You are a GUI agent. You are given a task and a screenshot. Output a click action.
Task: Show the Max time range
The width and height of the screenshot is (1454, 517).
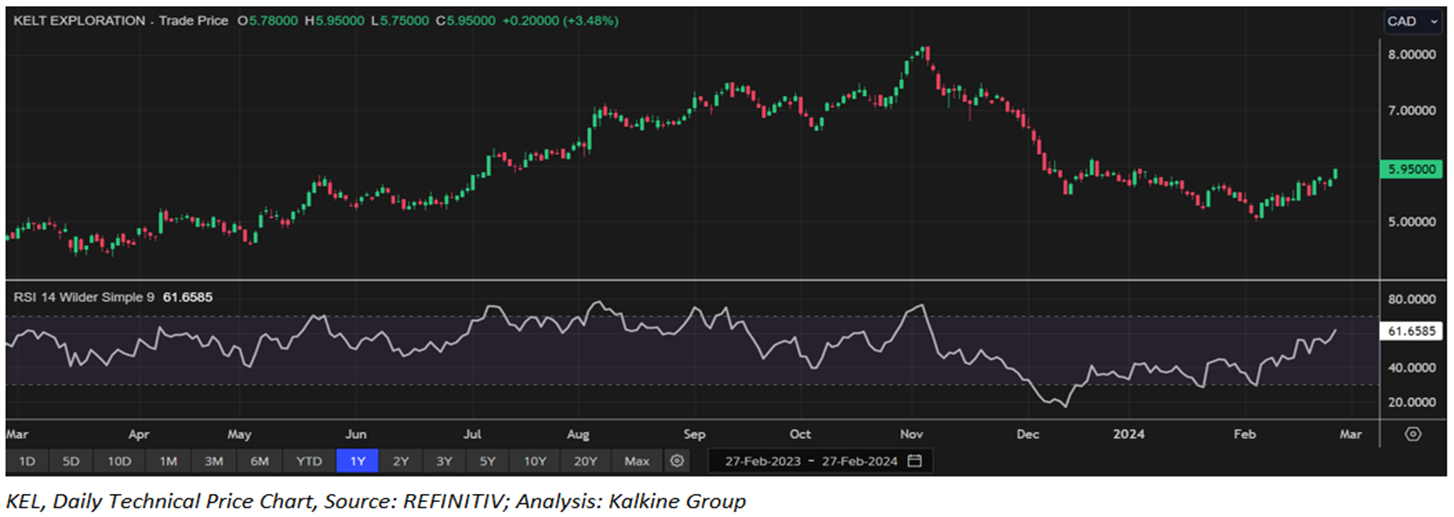coord(636,461)
